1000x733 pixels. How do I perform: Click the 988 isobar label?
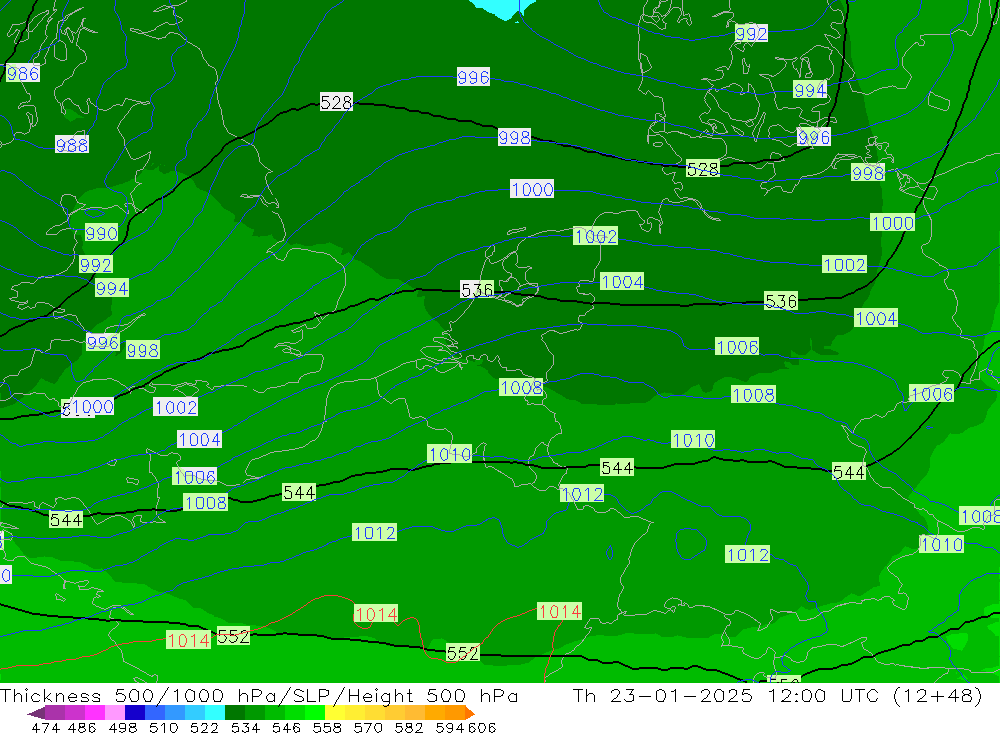pos(71,145)
